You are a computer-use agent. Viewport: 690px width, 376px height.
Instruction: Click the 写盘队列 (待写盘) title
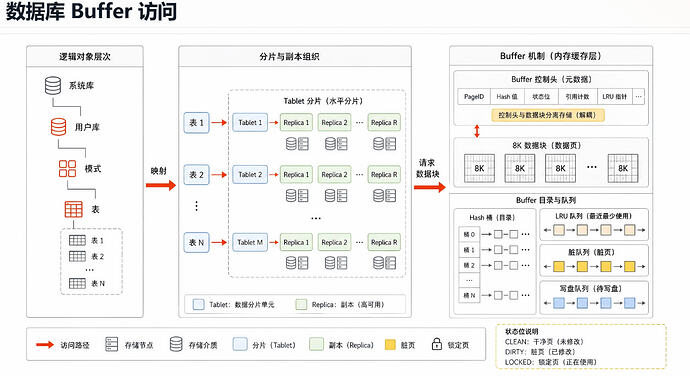pyautogui.click(x=590, y=288)
